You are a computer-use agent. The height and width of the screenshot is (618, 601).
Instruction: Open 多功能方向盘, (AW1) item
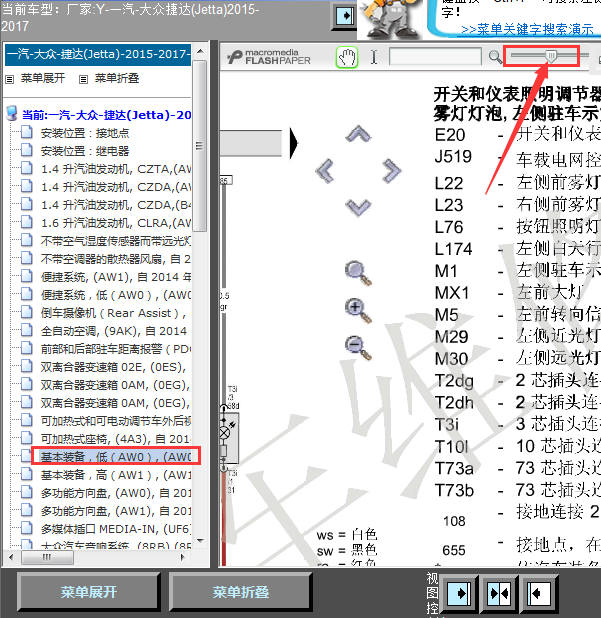(x=116, y=511)
